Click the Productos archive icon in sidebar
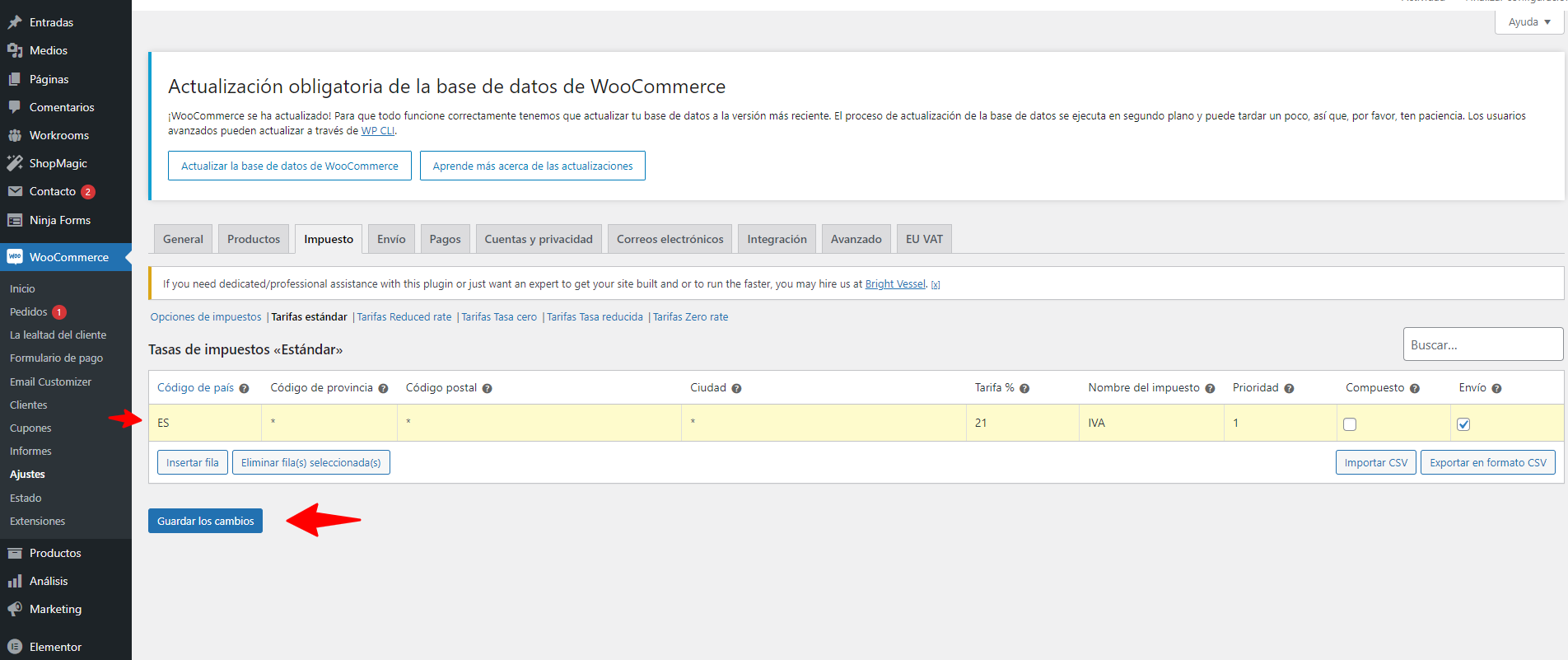 coord(15,553)
